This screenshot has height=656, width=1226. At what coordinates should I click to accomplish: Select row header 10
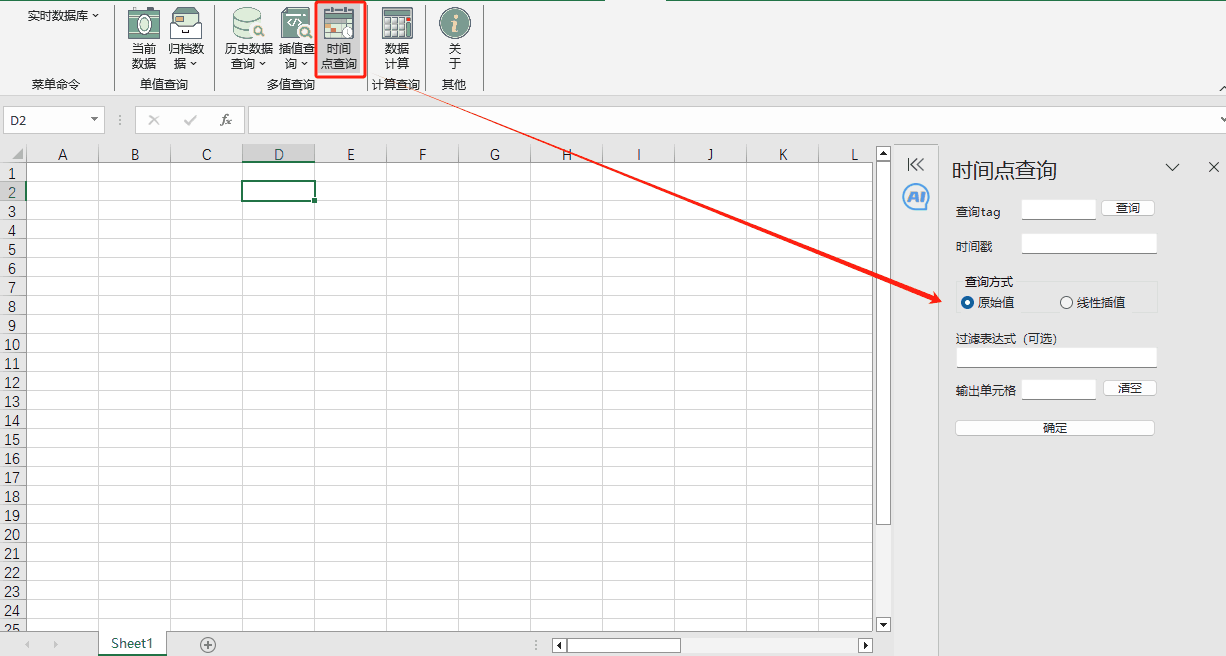click(x=12, y=344)
